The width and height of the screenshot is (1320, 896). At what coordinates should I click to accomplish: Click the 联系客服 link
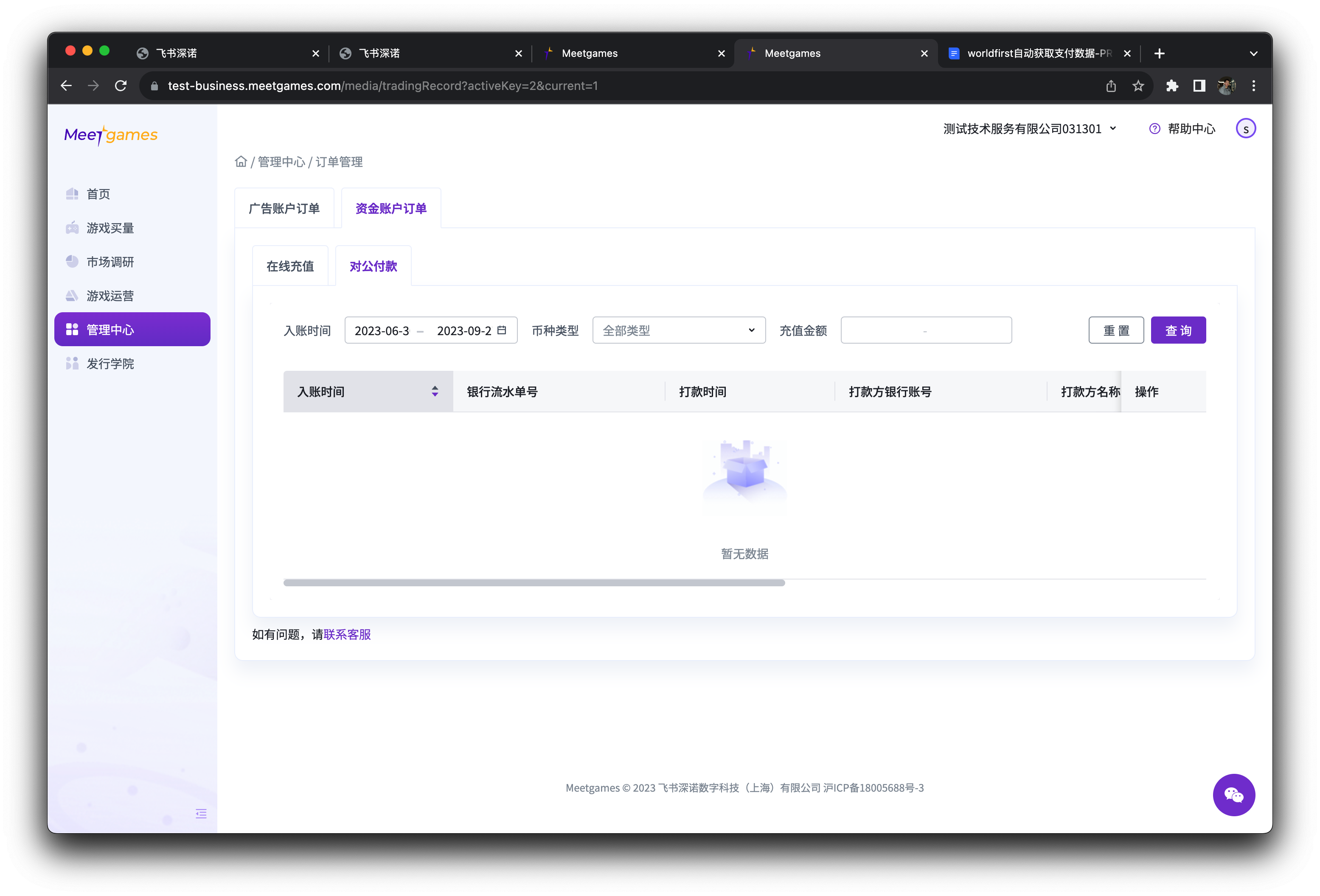point(347,634)
